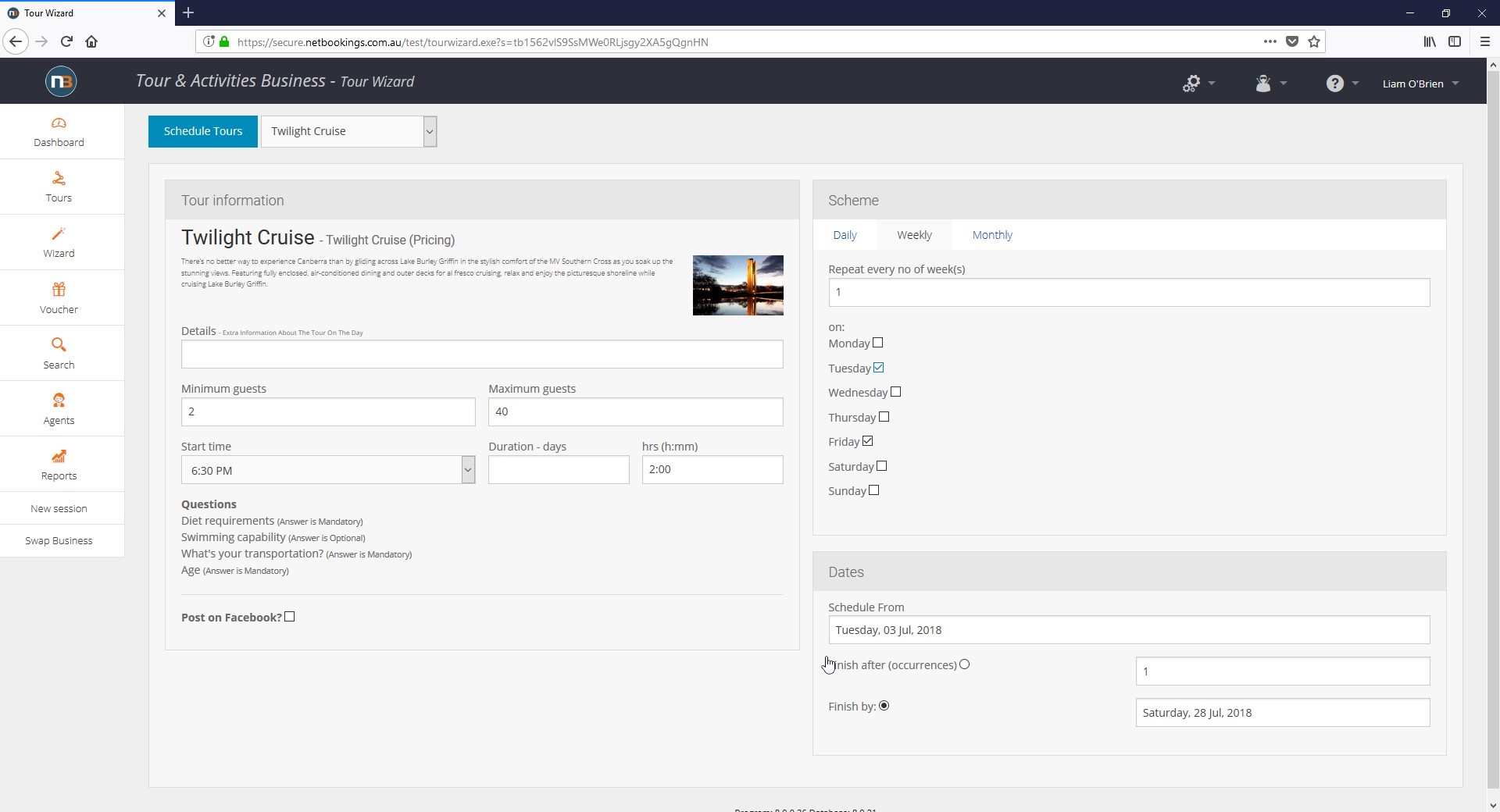1500x812 pixels.
Task: Uncheck the Friday checkbox
Action: tap(867, 441)
